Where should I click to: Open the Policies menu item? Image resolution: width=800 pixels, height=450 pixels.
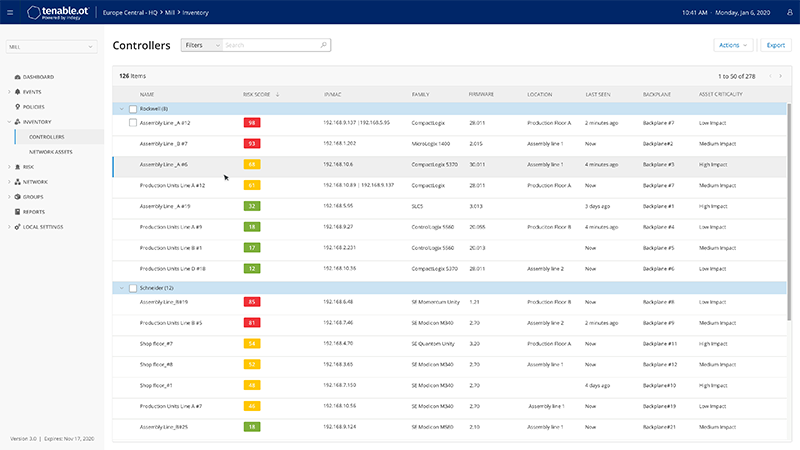(34, 107)
